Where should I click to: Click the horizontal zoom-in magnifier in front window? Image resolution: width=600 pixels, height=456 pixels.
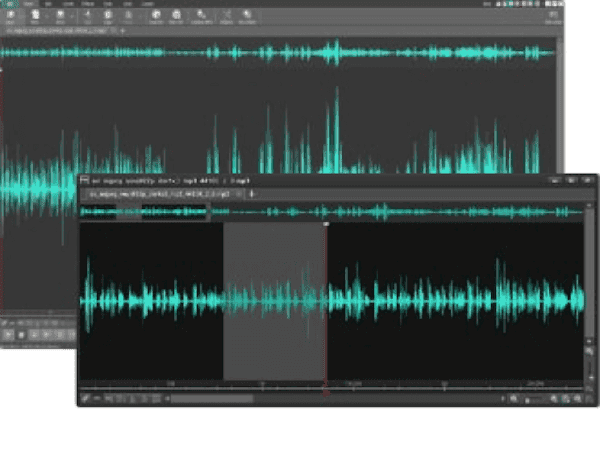tap(554, 399)
